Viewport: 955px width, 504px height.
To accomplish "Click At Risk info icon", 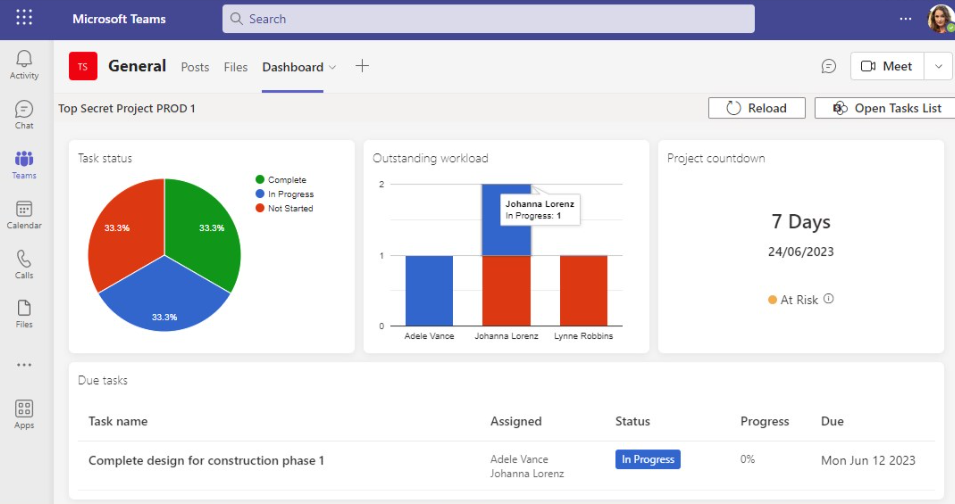I will click(828, 299).
